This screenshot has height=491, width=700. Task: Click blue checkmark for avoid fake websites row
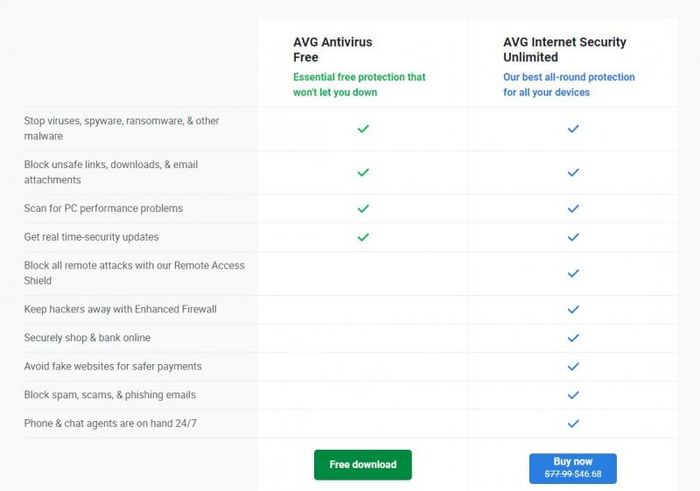click(573, 367)
